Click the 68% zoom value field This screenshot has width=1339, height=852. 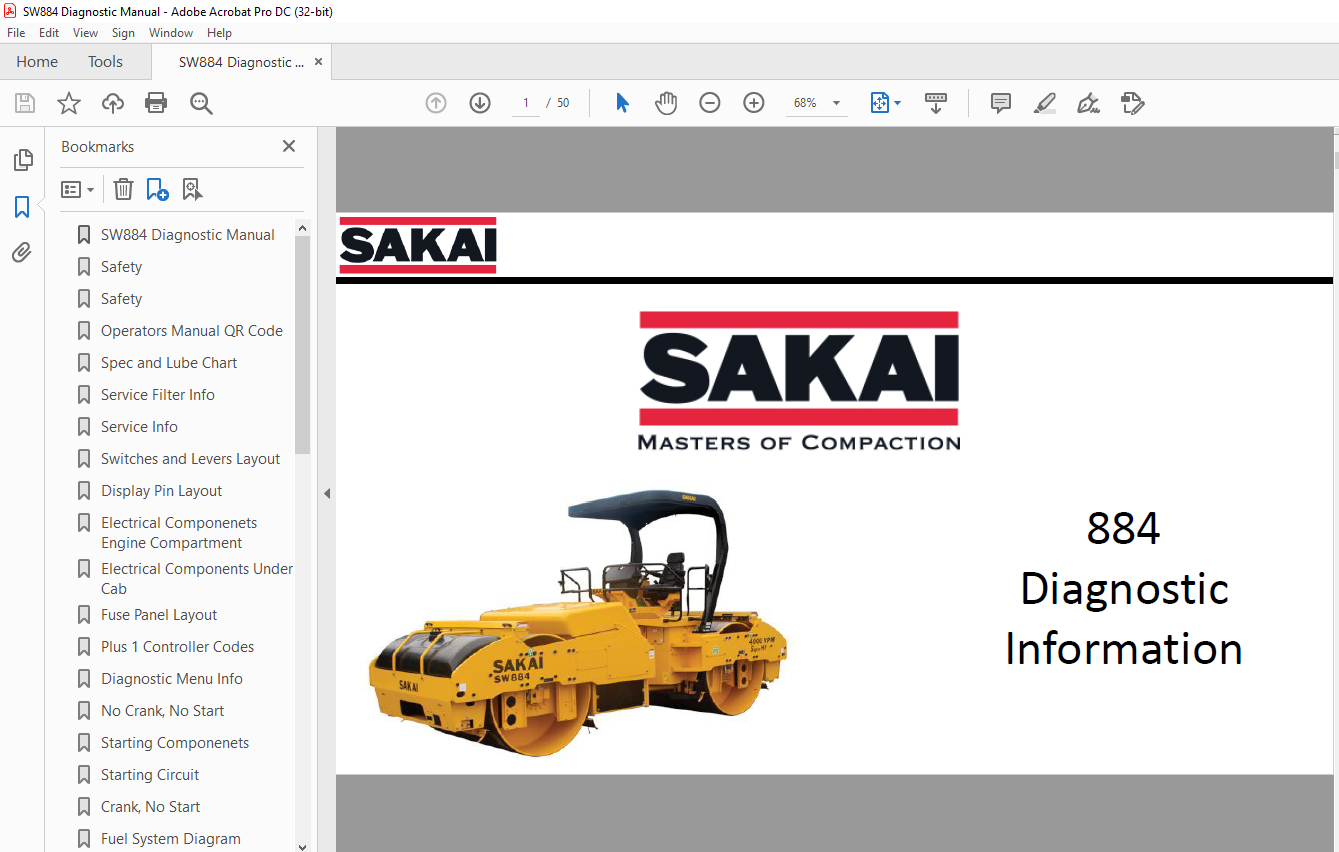point(806,103)
